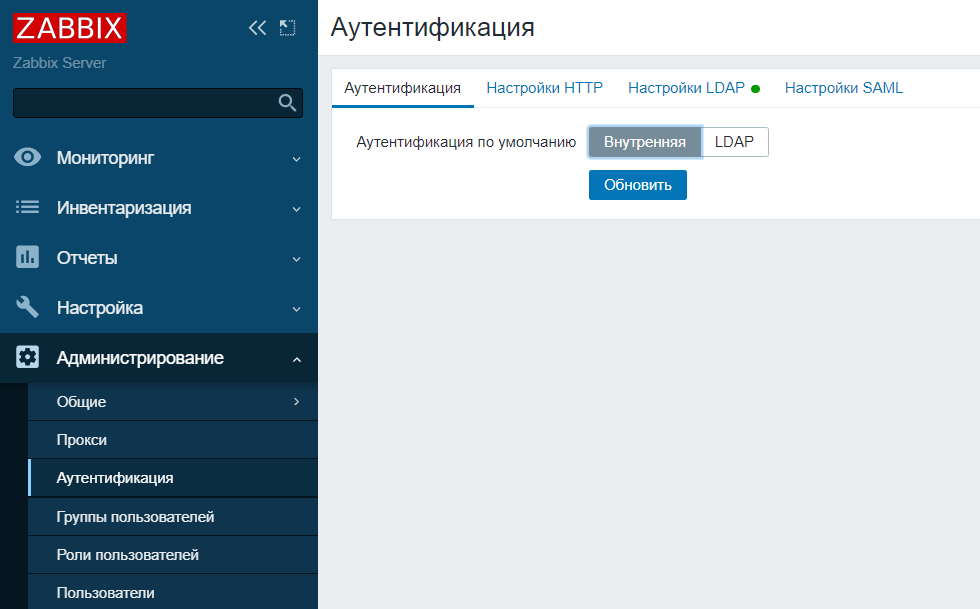Click the Инвентаризация list icon
This screenshot has width=980, height=609.
point(28,207)
